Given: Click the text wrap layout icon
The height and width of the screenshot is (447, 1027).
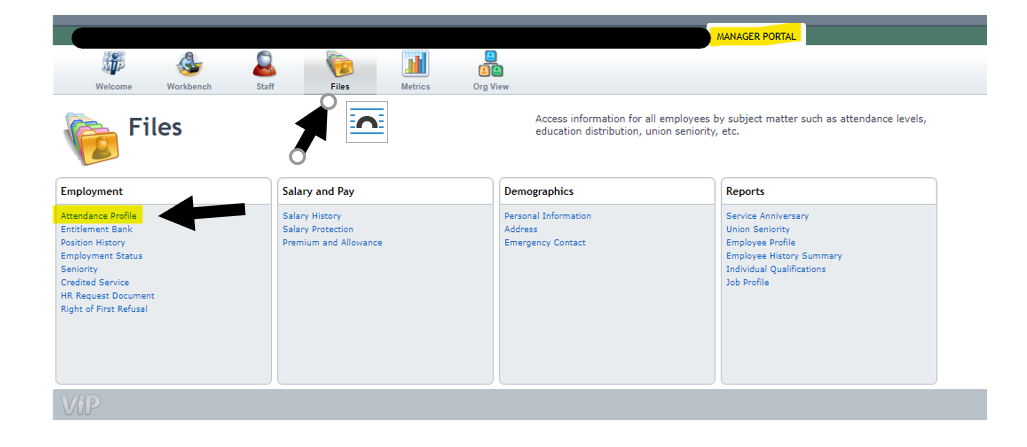Looking at the screenshot, I should tap(366, 123).
